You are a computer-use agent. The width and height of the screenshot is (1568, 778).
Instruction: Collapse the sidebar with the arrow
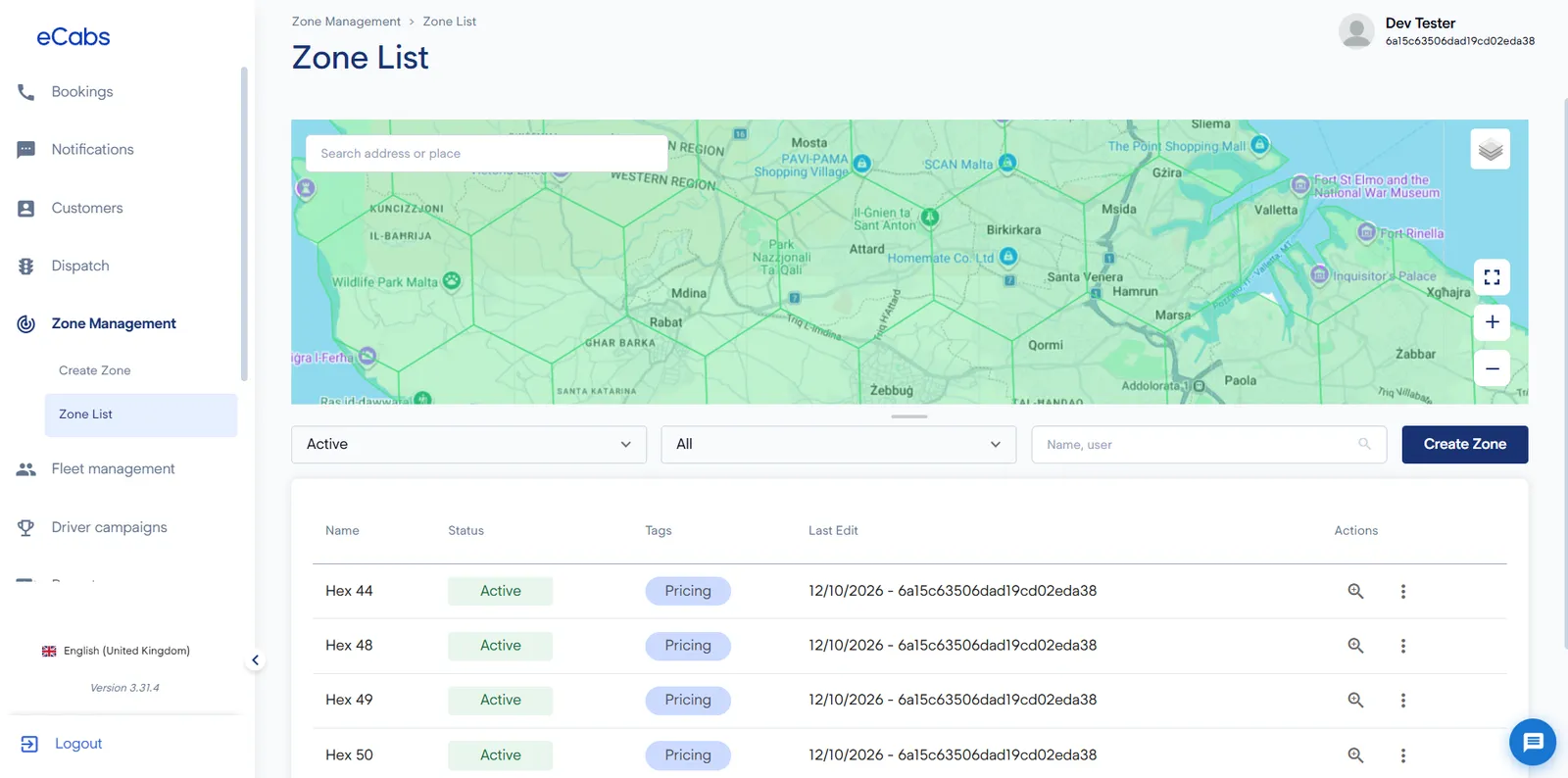click(x=255, y=660)
